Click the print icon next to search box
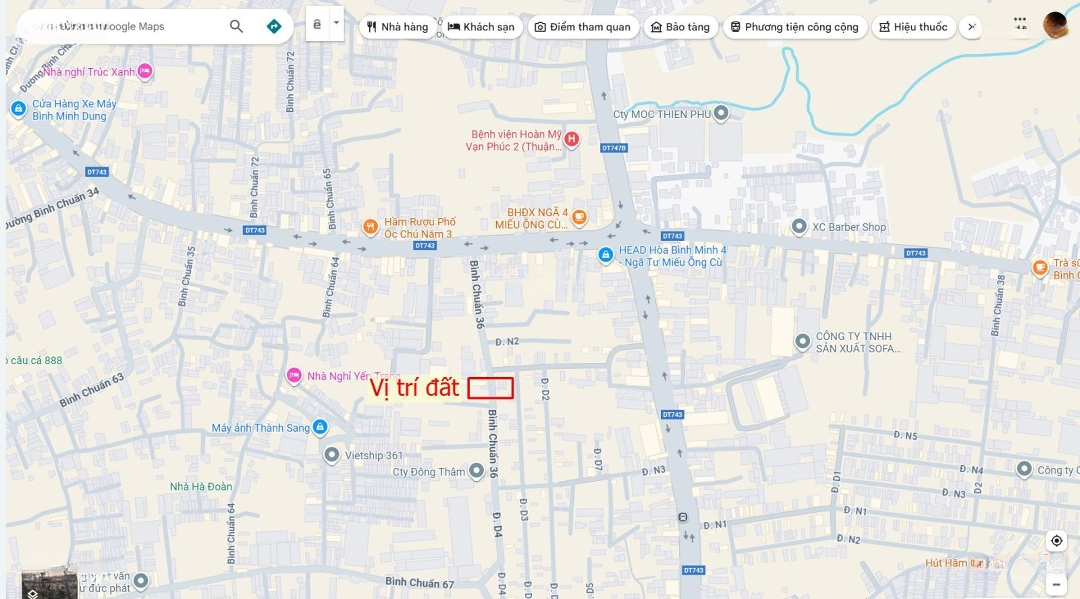The image size is (1080, 599). 317,23
